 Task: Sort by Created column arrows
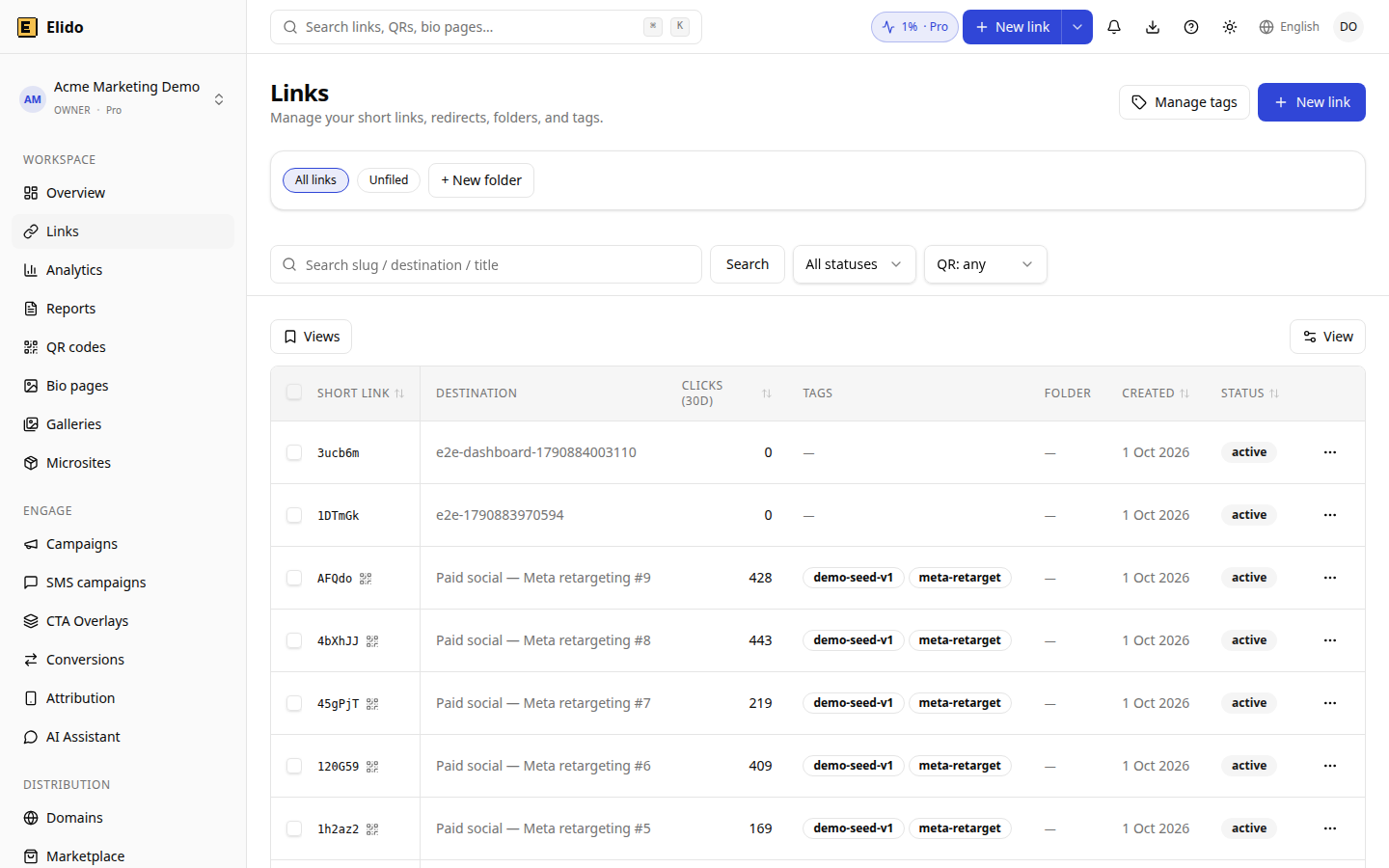[x=1185, y=393]
